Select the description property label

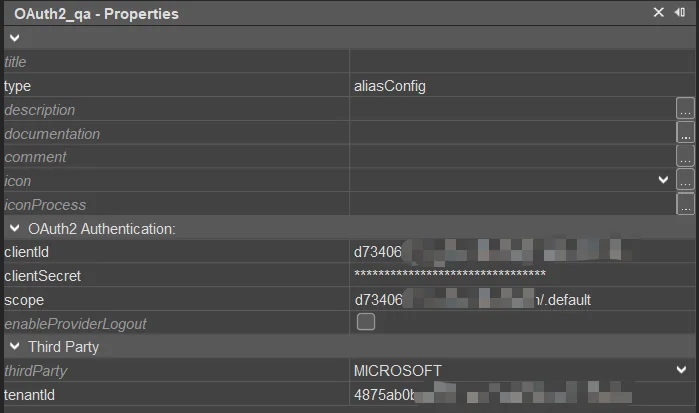40,110
